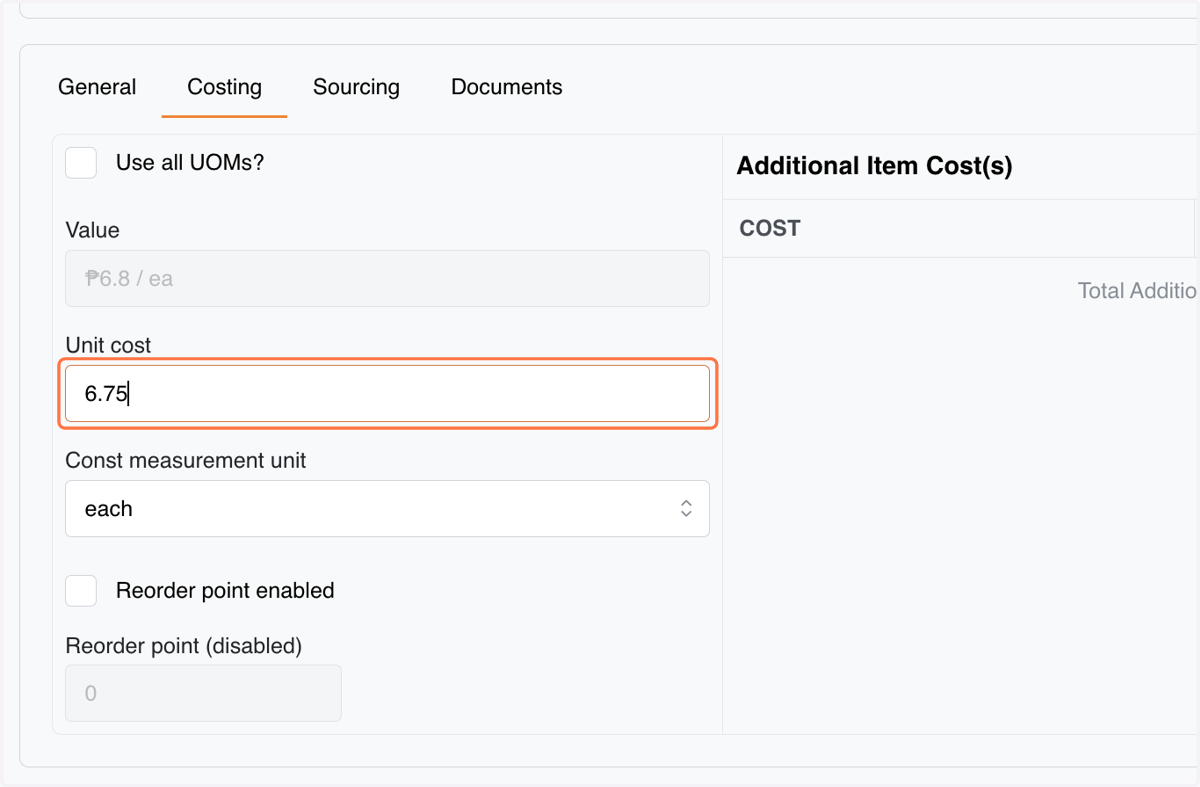Click the Unit cost label
1200x787 pixels.
tap(108, 345)
